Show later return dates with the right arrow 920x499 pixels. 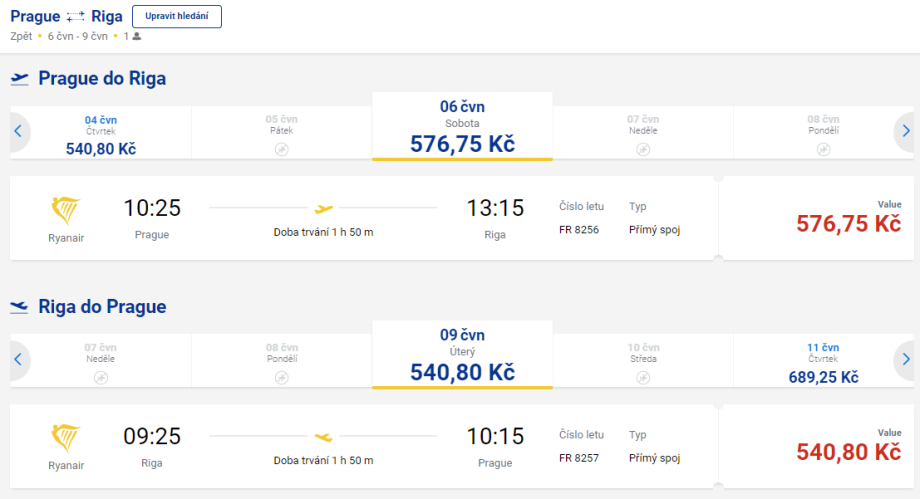click(x=905, y=359)
